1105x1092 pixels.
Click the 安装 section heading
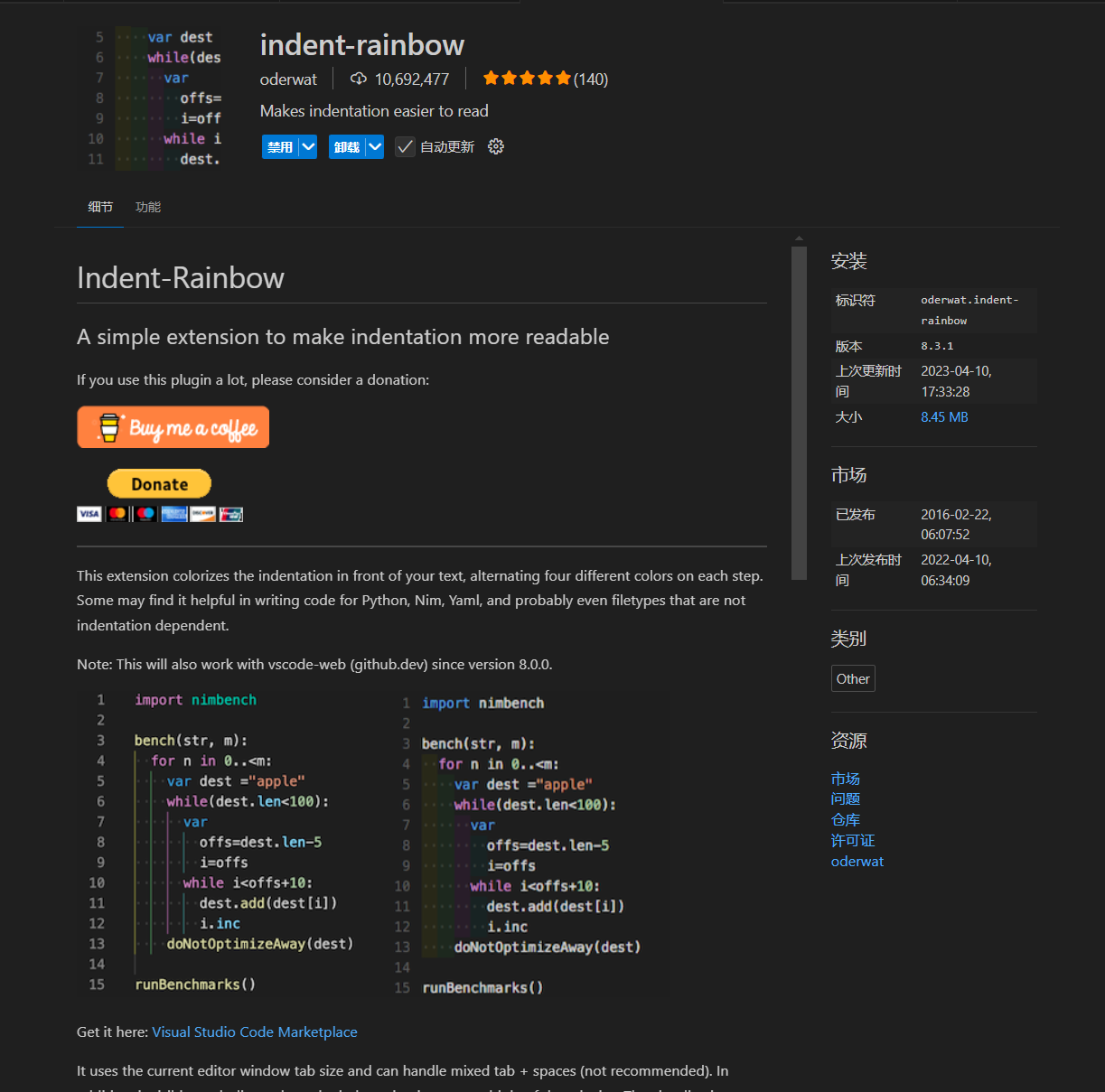pyautogui.click(x=849, y=261)
